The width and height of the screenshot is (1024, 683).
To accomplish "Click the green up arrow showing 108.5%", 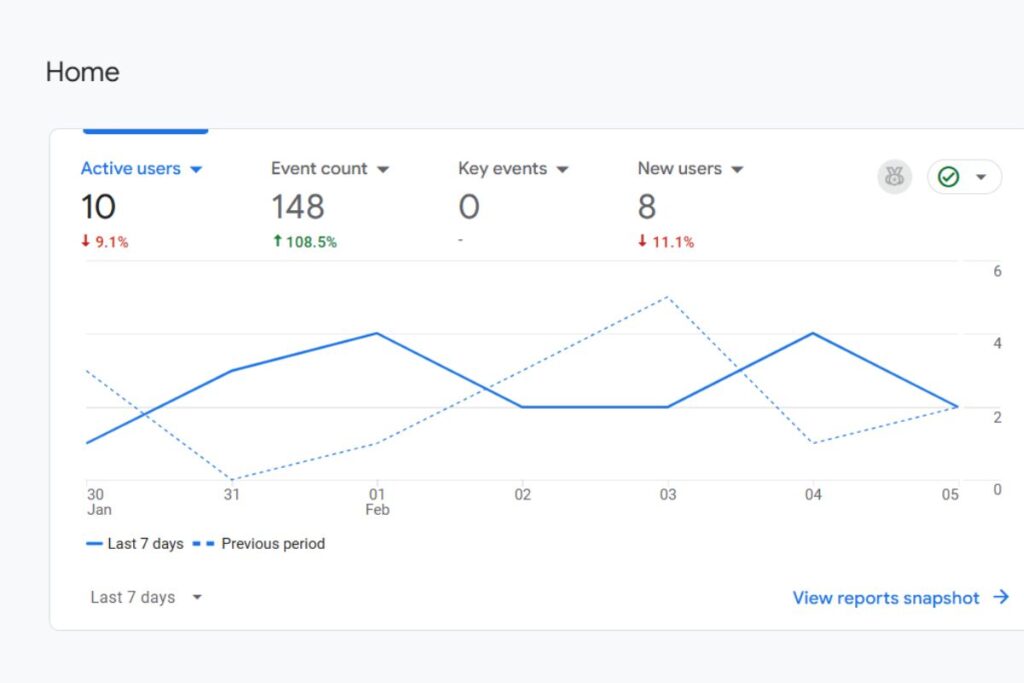I will click(x=277, y=241).
